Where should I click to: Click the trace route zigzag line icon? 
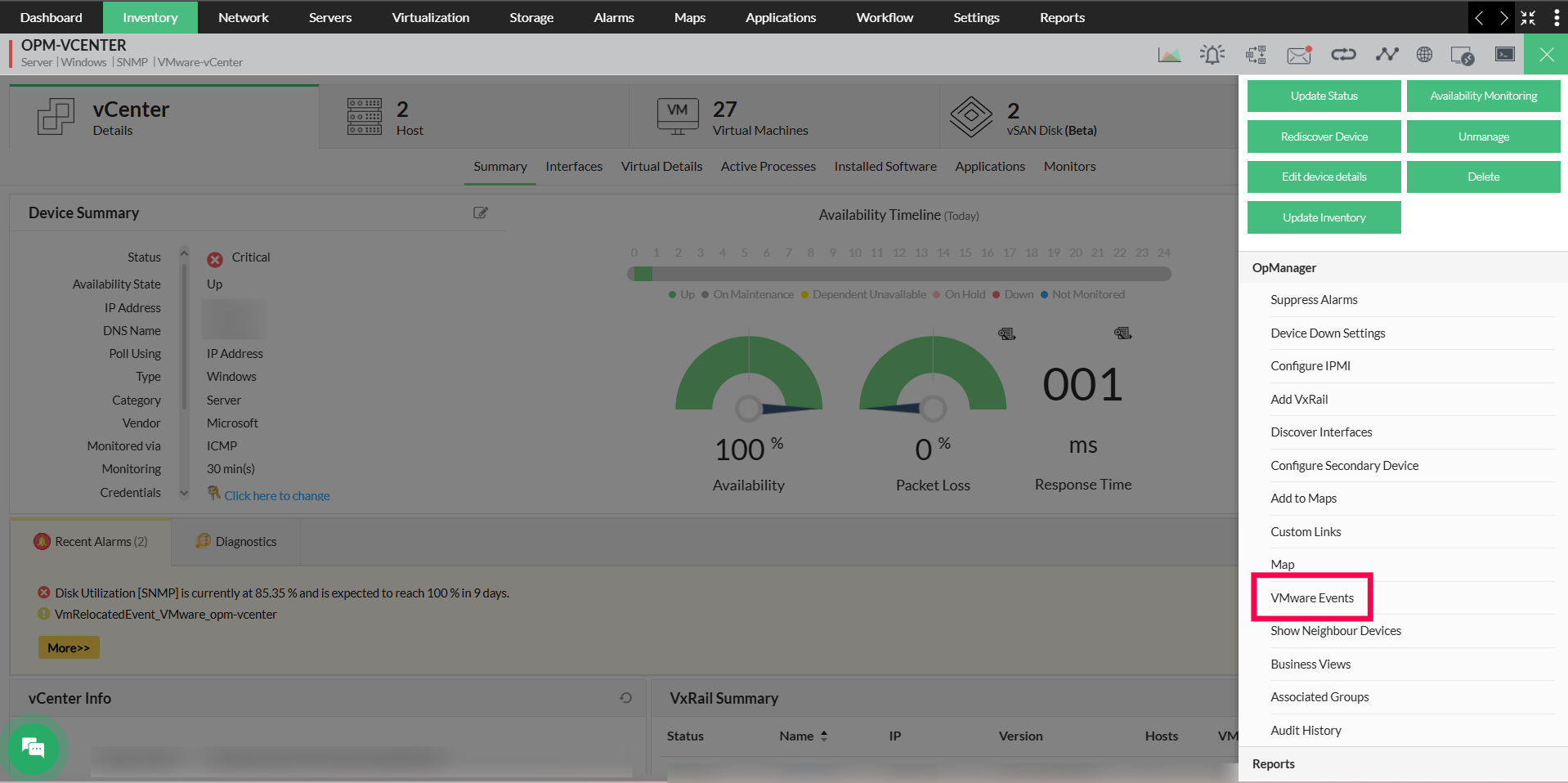[x=1387, y=55]
